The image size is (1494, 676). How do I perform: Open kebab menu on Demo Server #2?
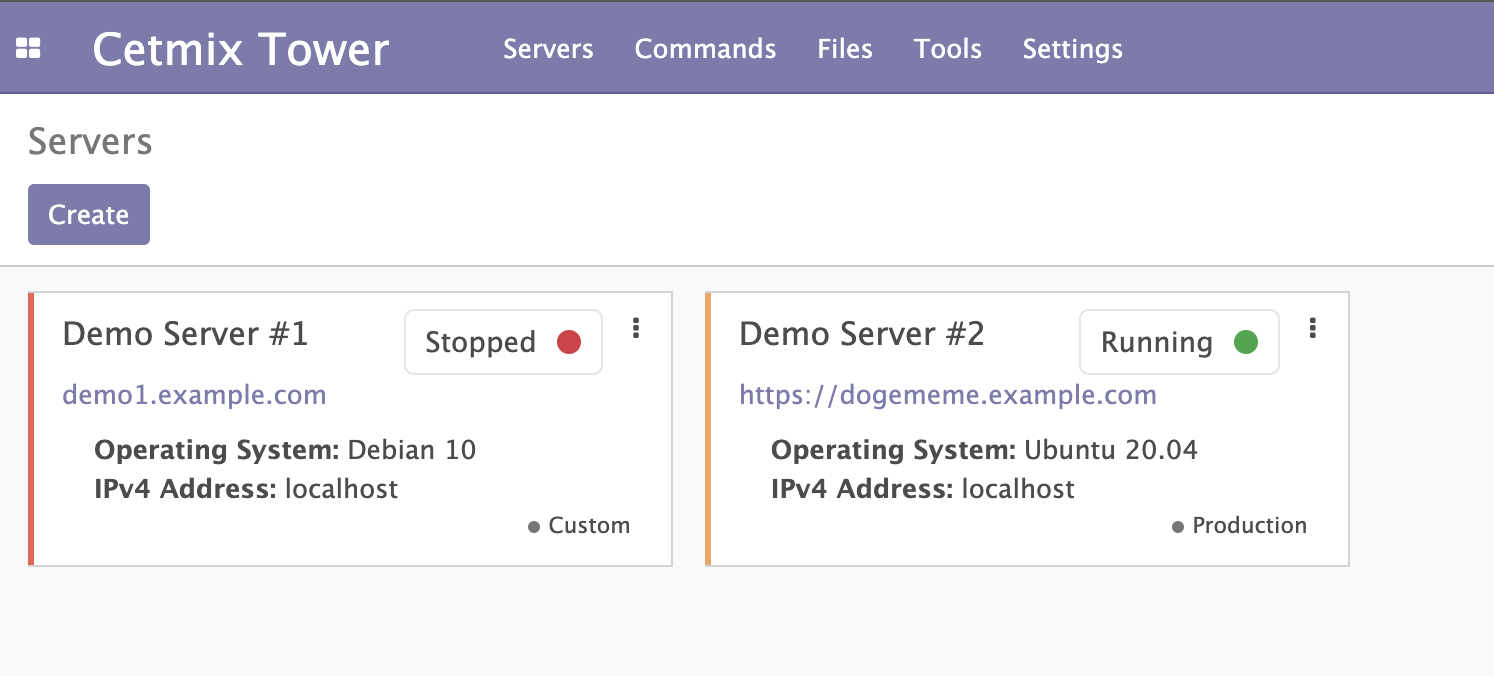pos(1313,329)
